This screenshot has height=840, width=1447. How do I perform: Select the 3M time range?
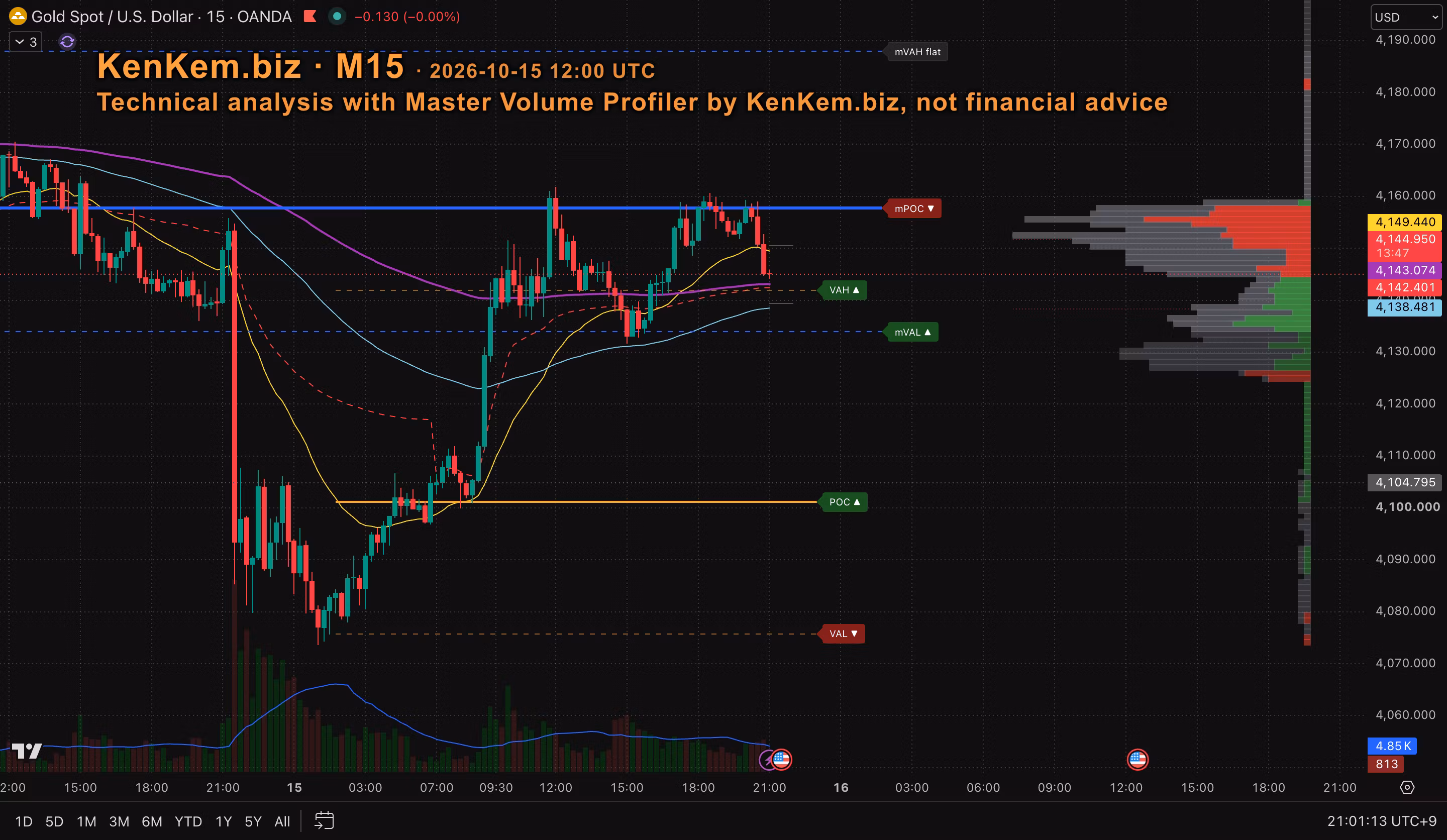click(x=119, y=821)
